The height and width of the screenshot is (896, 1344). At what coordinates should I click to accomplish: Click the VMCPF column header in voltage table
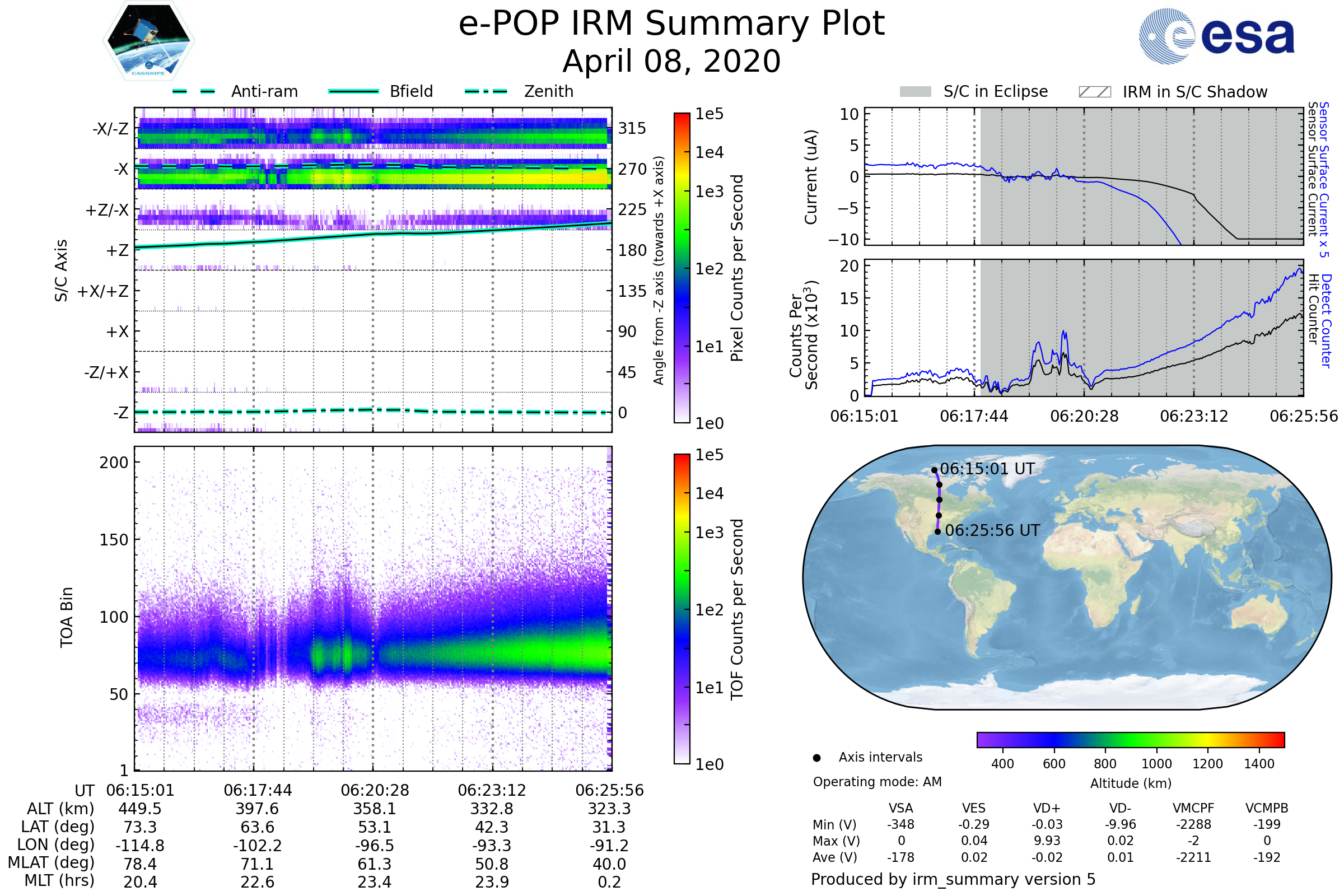(1193, 809)
